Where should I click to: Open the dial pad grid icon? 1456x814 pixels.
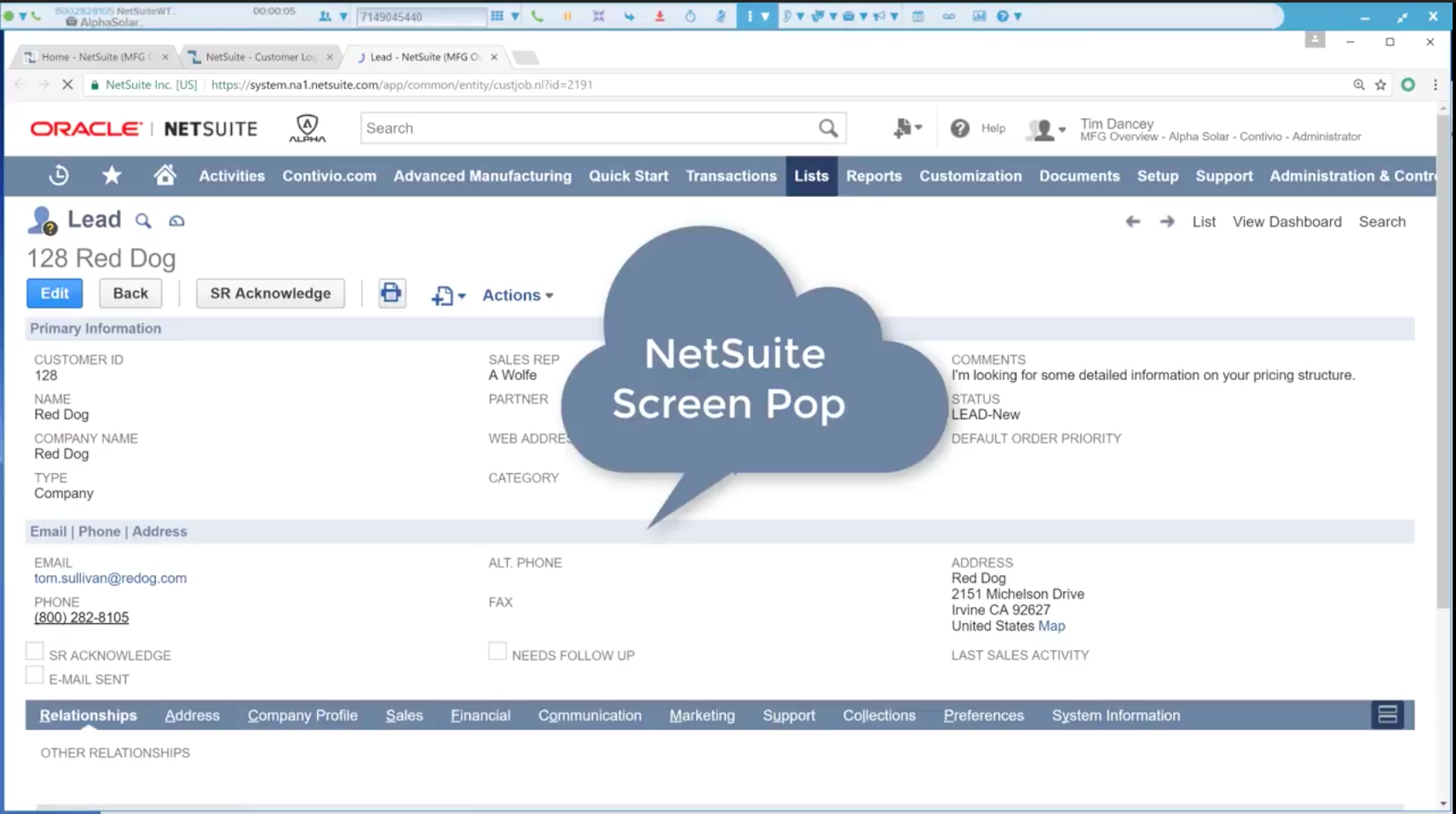pyautogui.click(x=498, y=16)
